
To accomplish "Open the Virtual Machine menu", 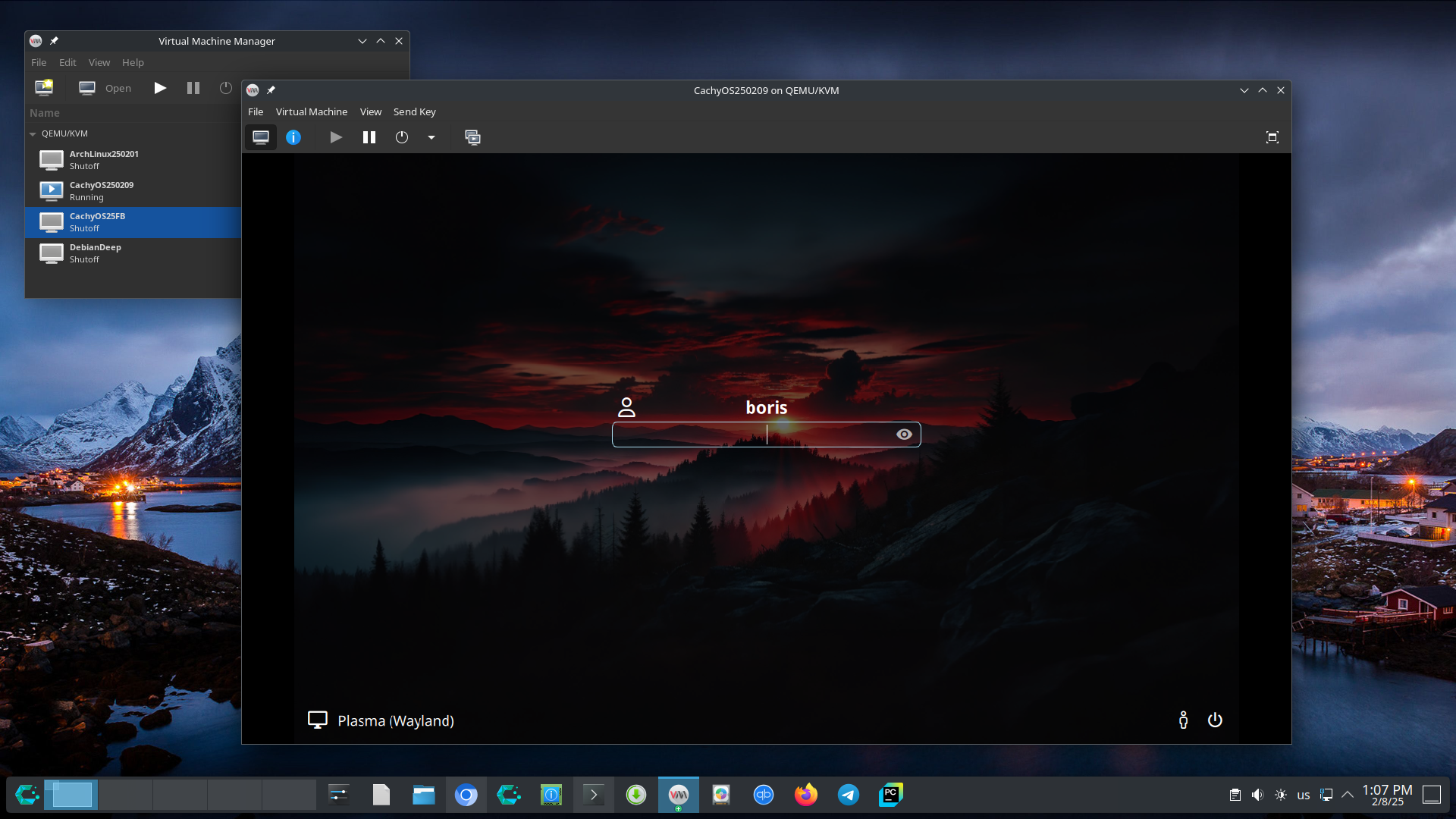I will [311, 111].
